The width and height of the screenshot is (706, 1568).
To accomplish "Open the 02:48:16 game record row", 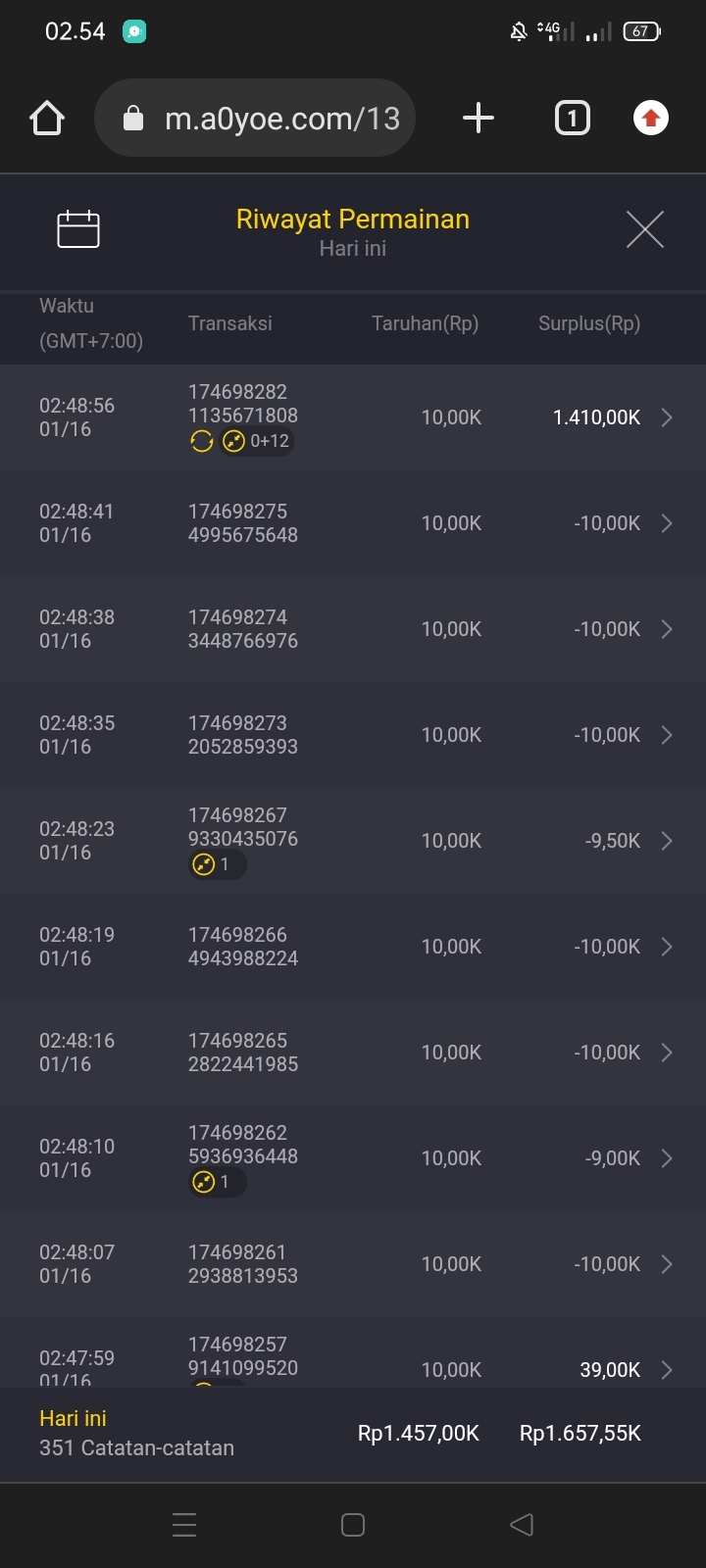I will pyautogui.click(x=353, y=1053).
